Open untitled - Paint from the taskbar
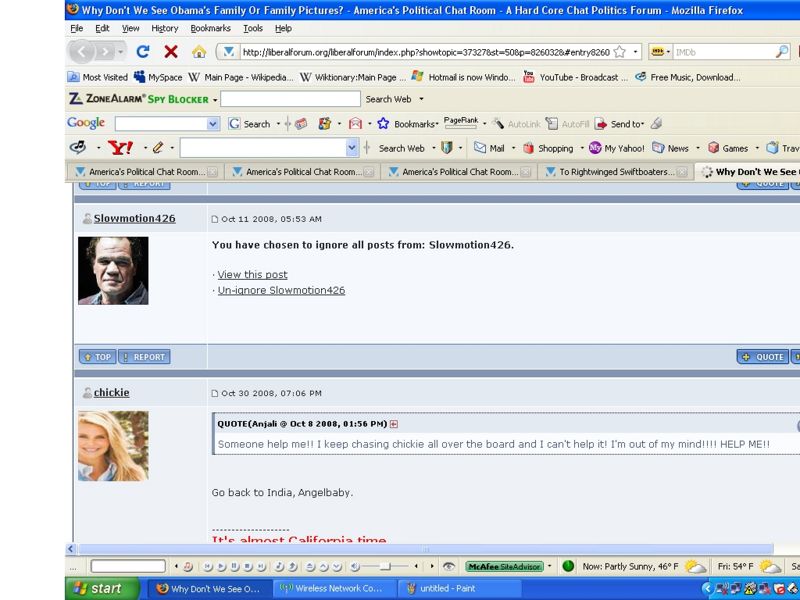 tap(447, 589)
